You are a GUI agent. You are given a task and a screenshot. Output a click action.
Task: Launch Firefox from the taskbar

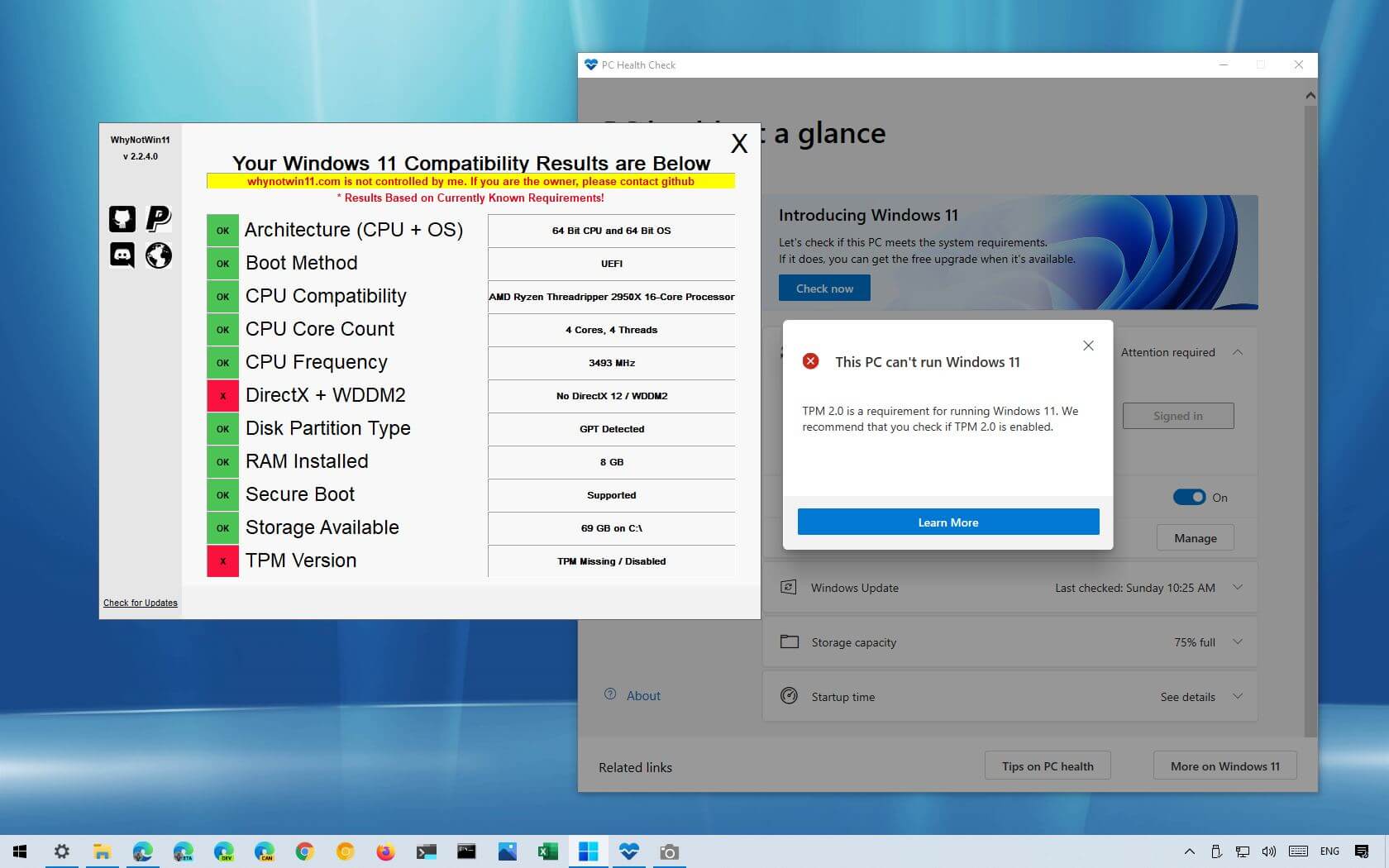[385, 851]
